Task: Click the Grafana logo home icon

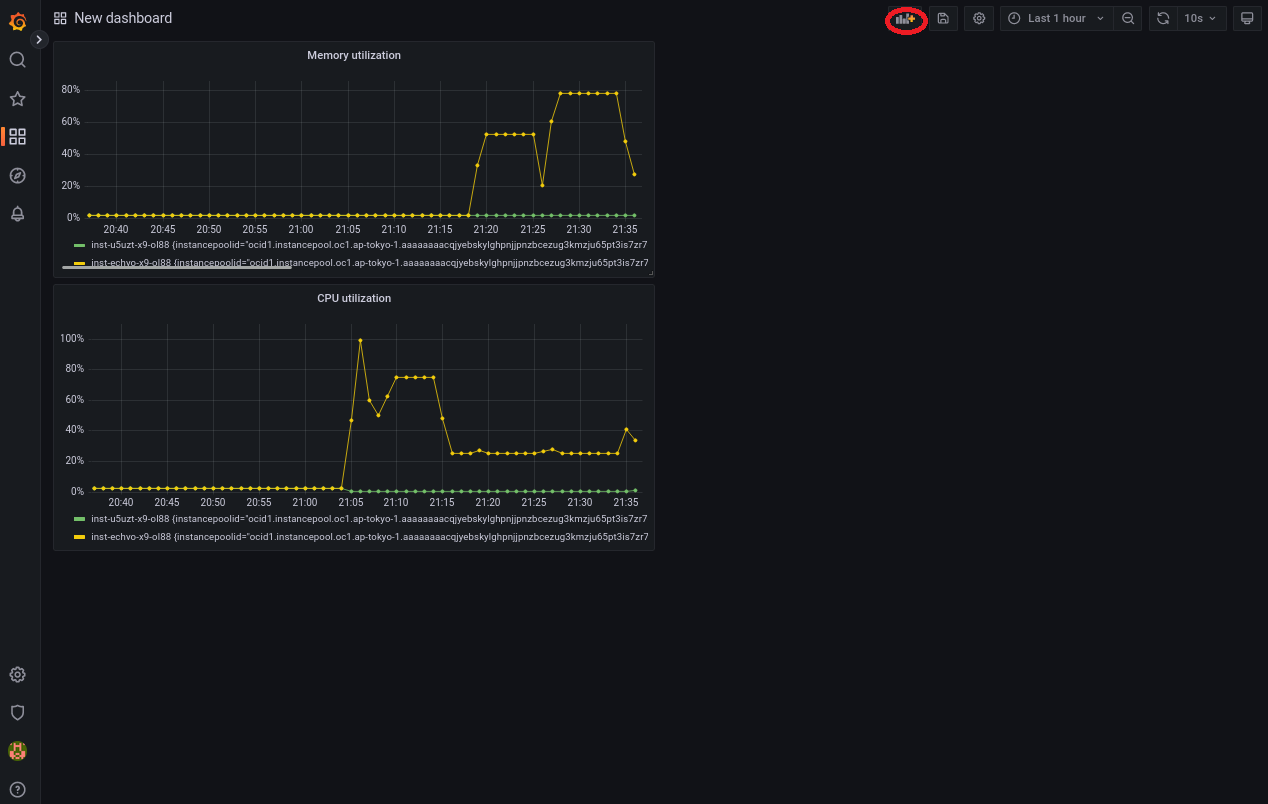Action: (x=17, y=21)
